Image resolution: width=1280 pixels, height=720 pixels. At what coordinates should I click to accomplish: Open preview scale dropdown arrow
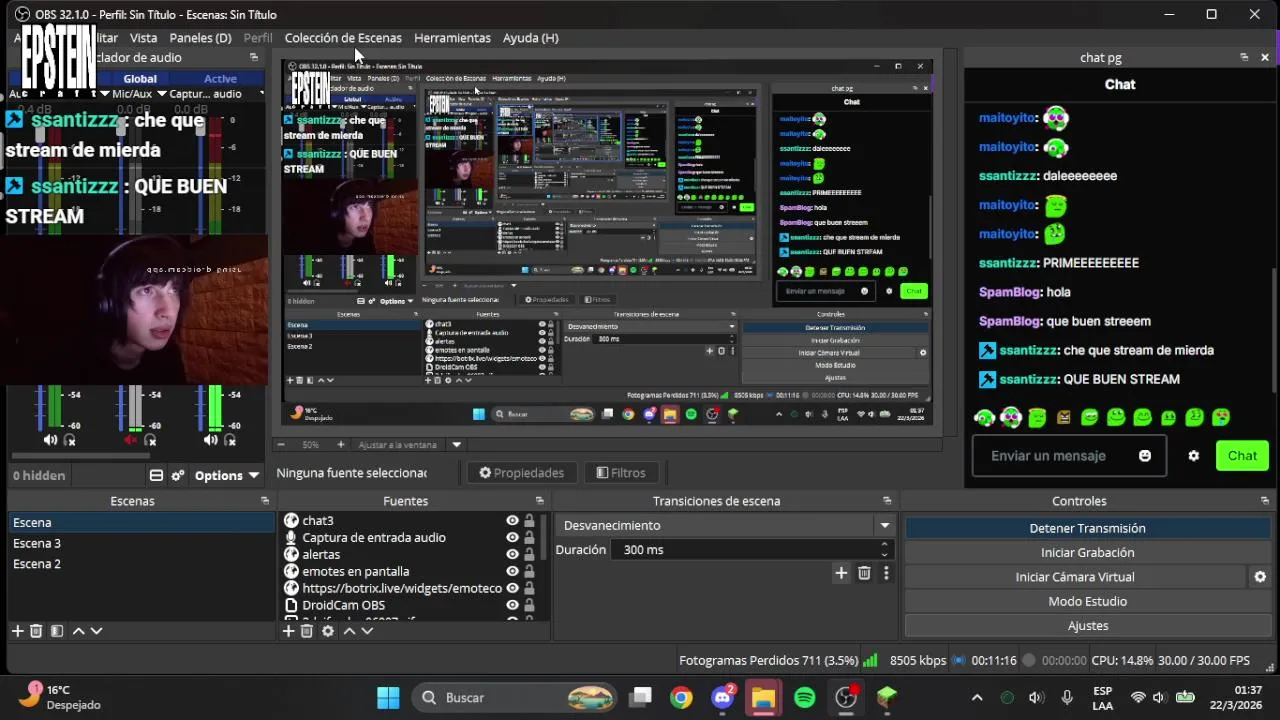click(x=456, y=445)
